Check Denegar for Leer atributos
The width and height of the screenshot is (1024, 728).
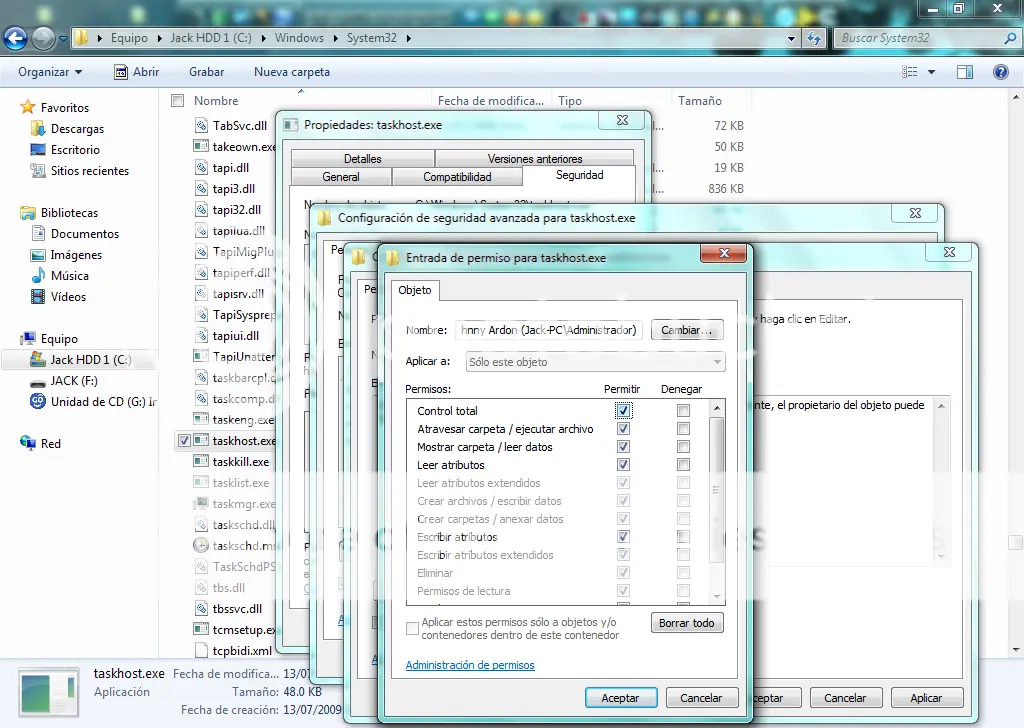[x=683, y=465]
